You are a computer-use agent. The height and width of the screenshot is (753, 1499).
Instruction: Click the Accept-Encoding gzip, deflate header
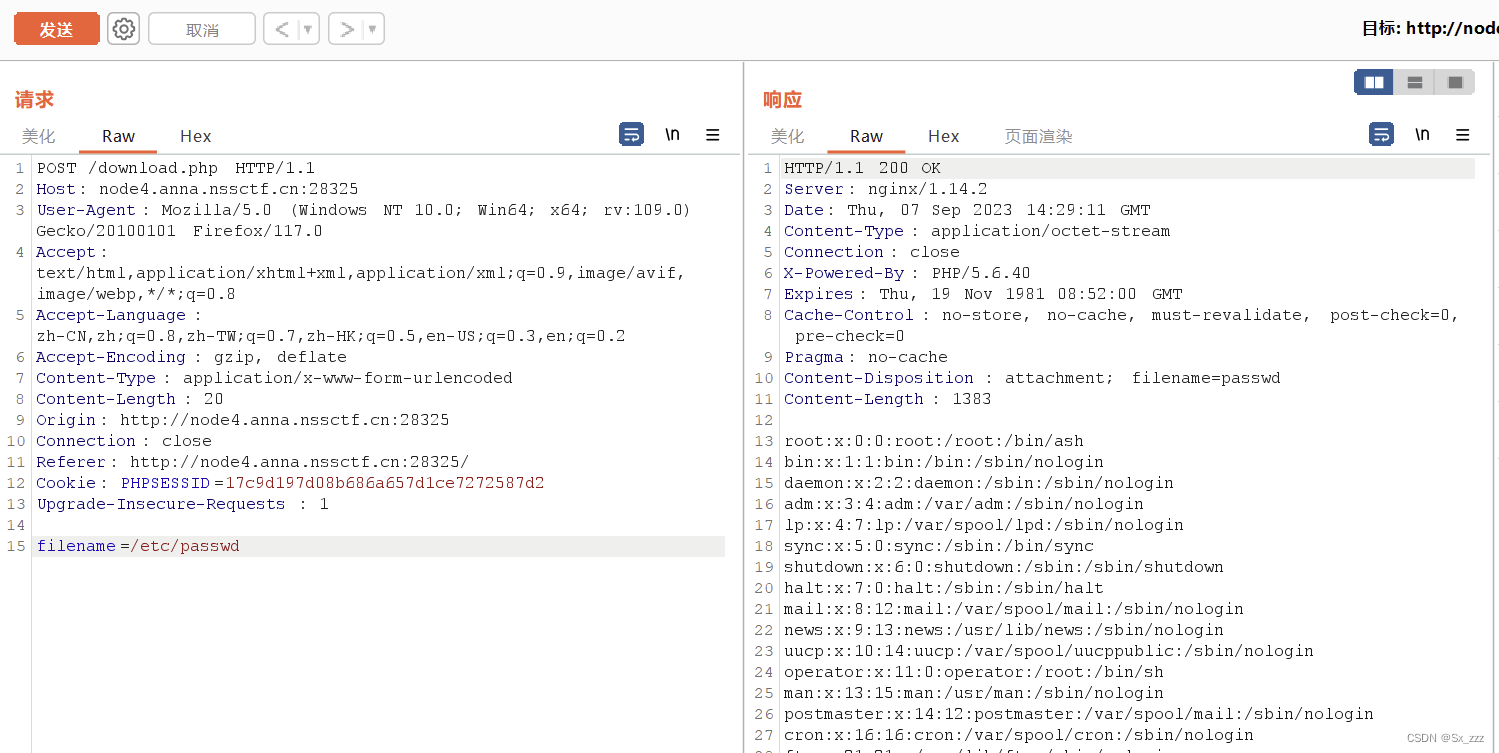191,357
